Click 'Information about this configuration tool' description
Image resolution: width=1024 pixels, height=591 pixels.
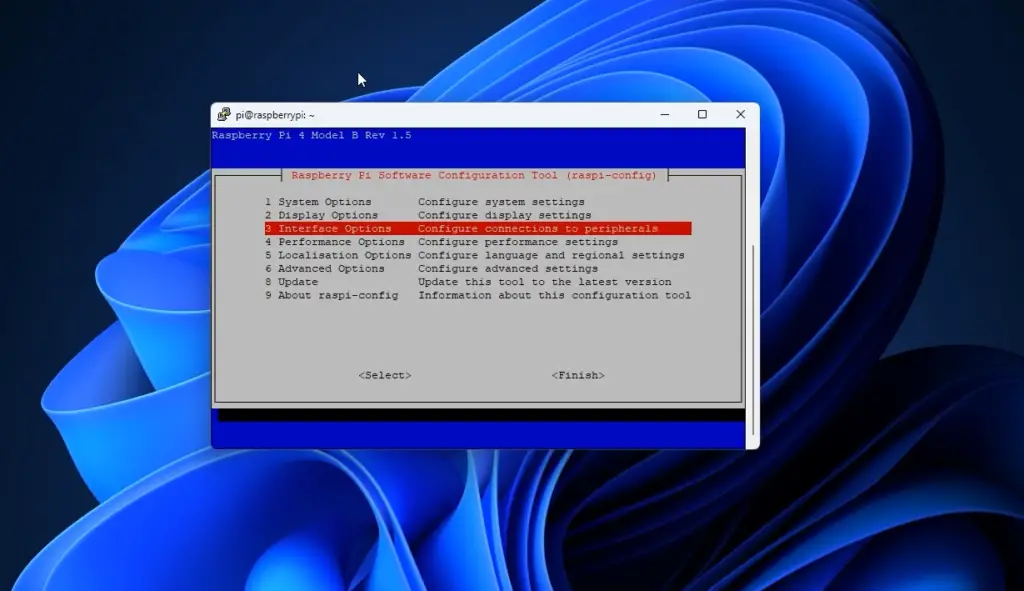[x=554, y=295]
